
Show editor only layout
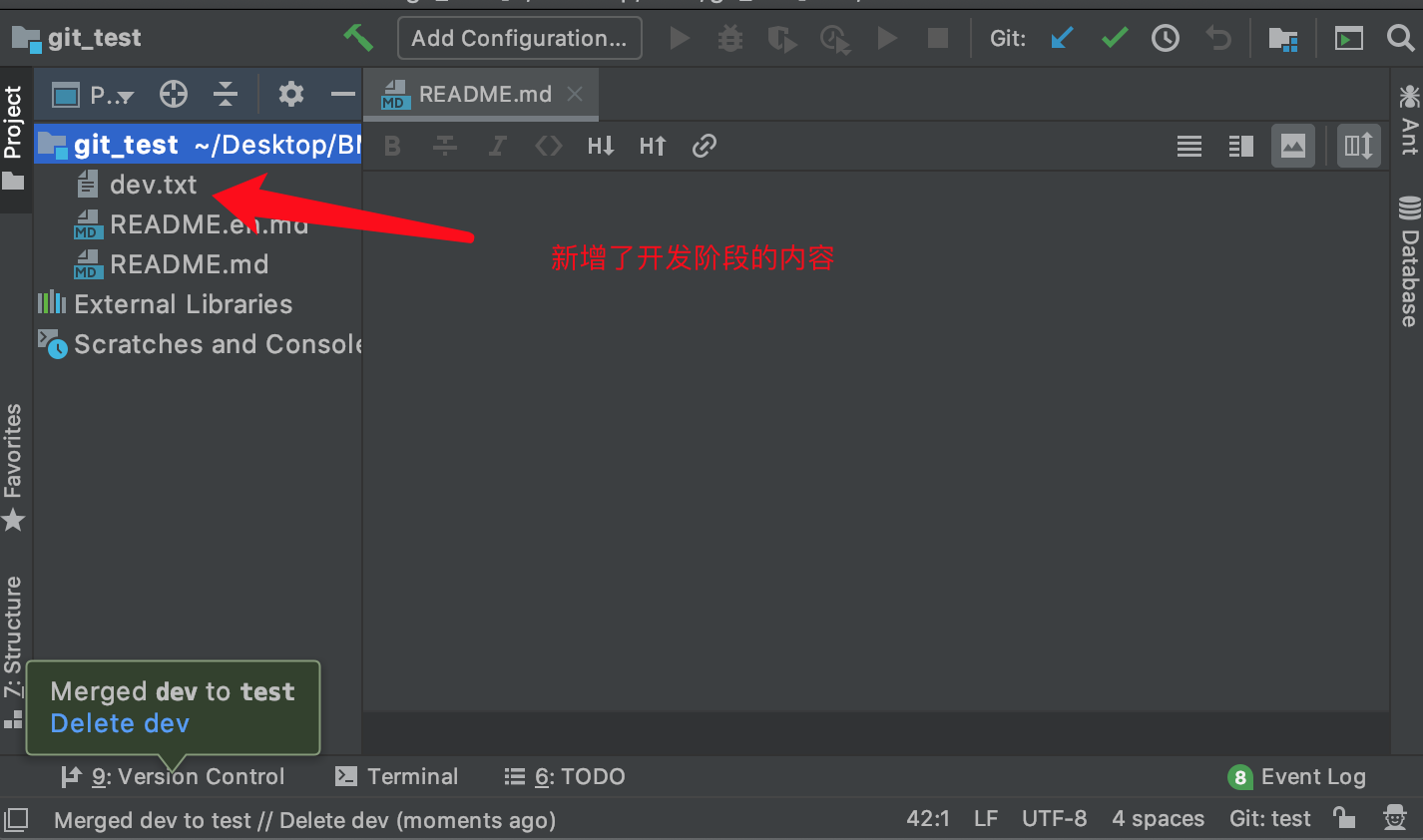[1189, 146]
